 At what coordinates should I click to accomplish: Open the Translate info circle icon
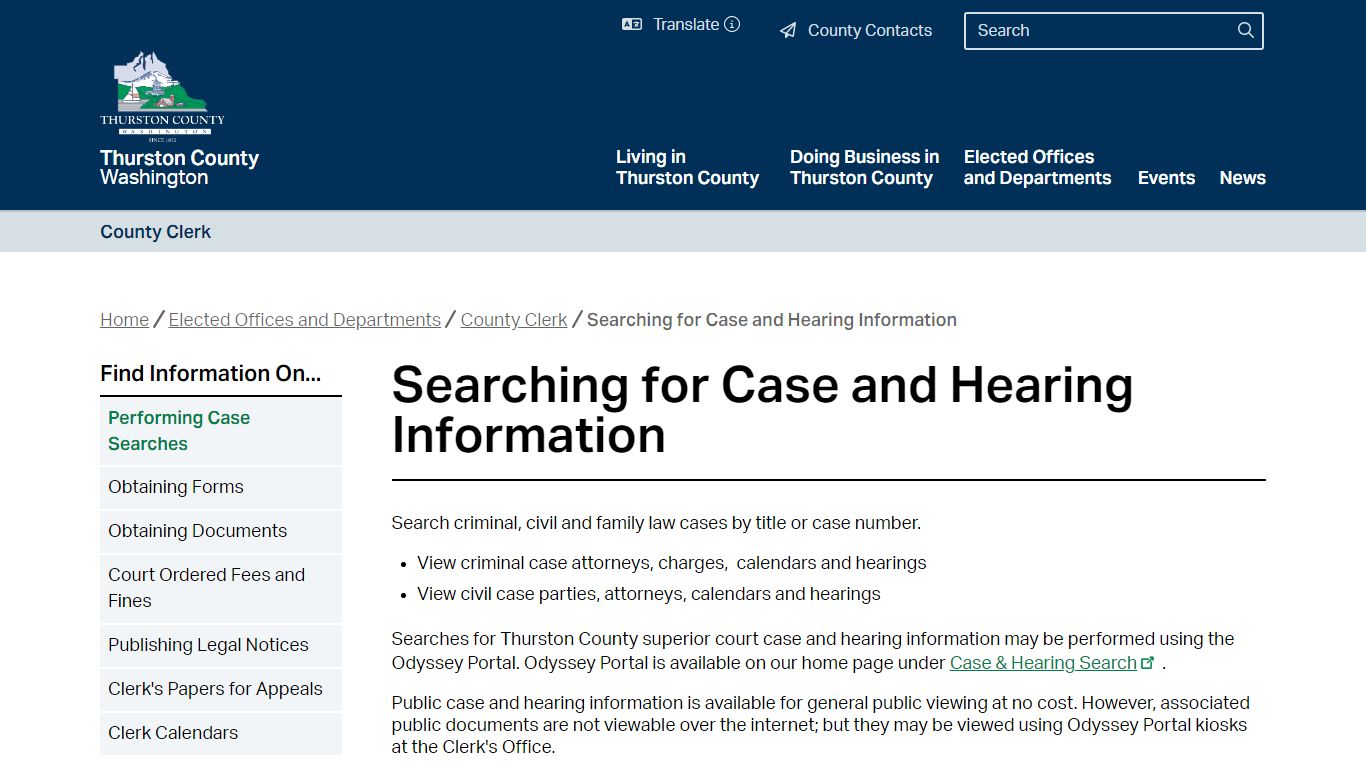[732, 25]
